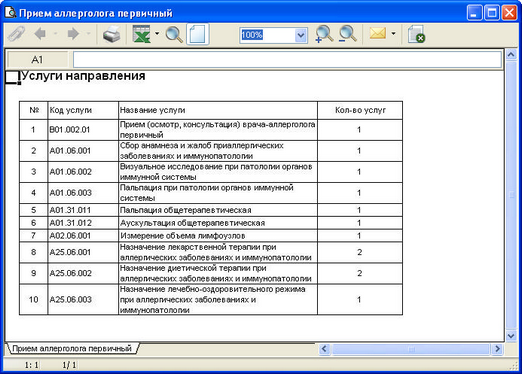Viewport: 522px width, 374px height.
Task: Click row number 10 cell
Action: [x=33, y=300]
